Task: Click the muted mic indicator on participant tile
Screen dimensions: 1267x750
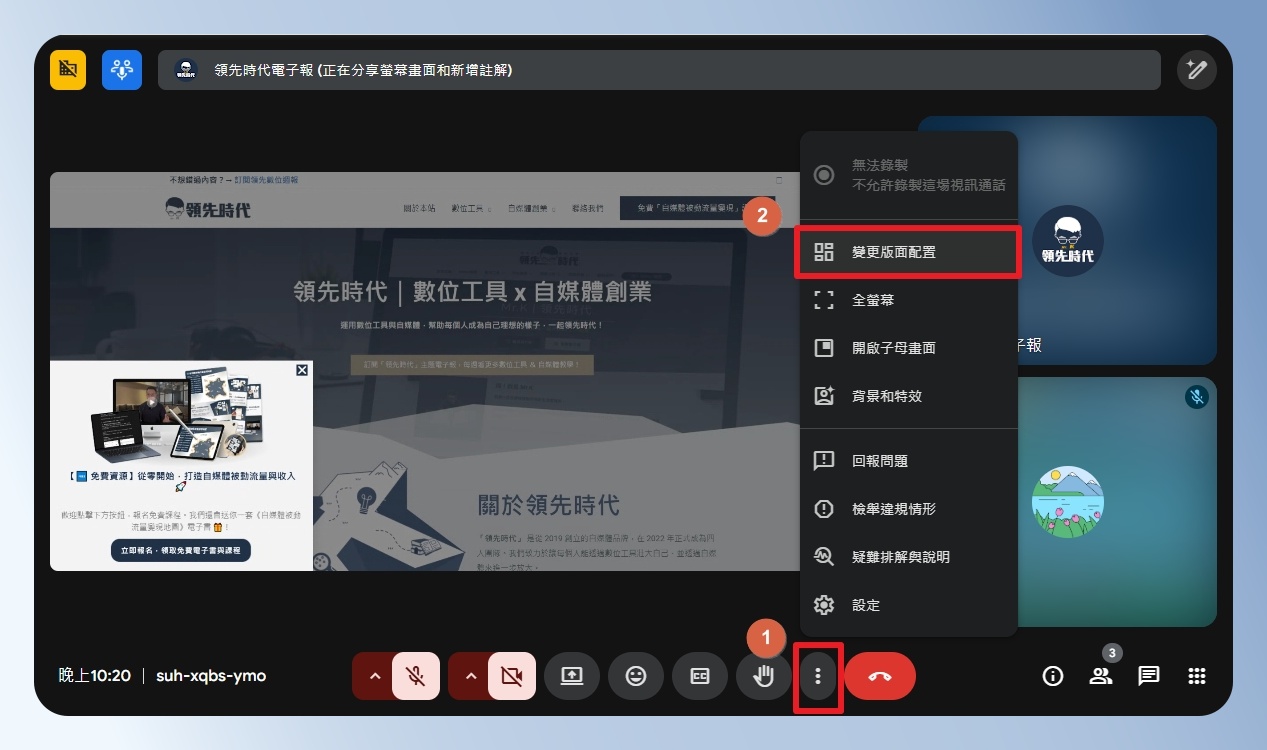Action: 1196,397
